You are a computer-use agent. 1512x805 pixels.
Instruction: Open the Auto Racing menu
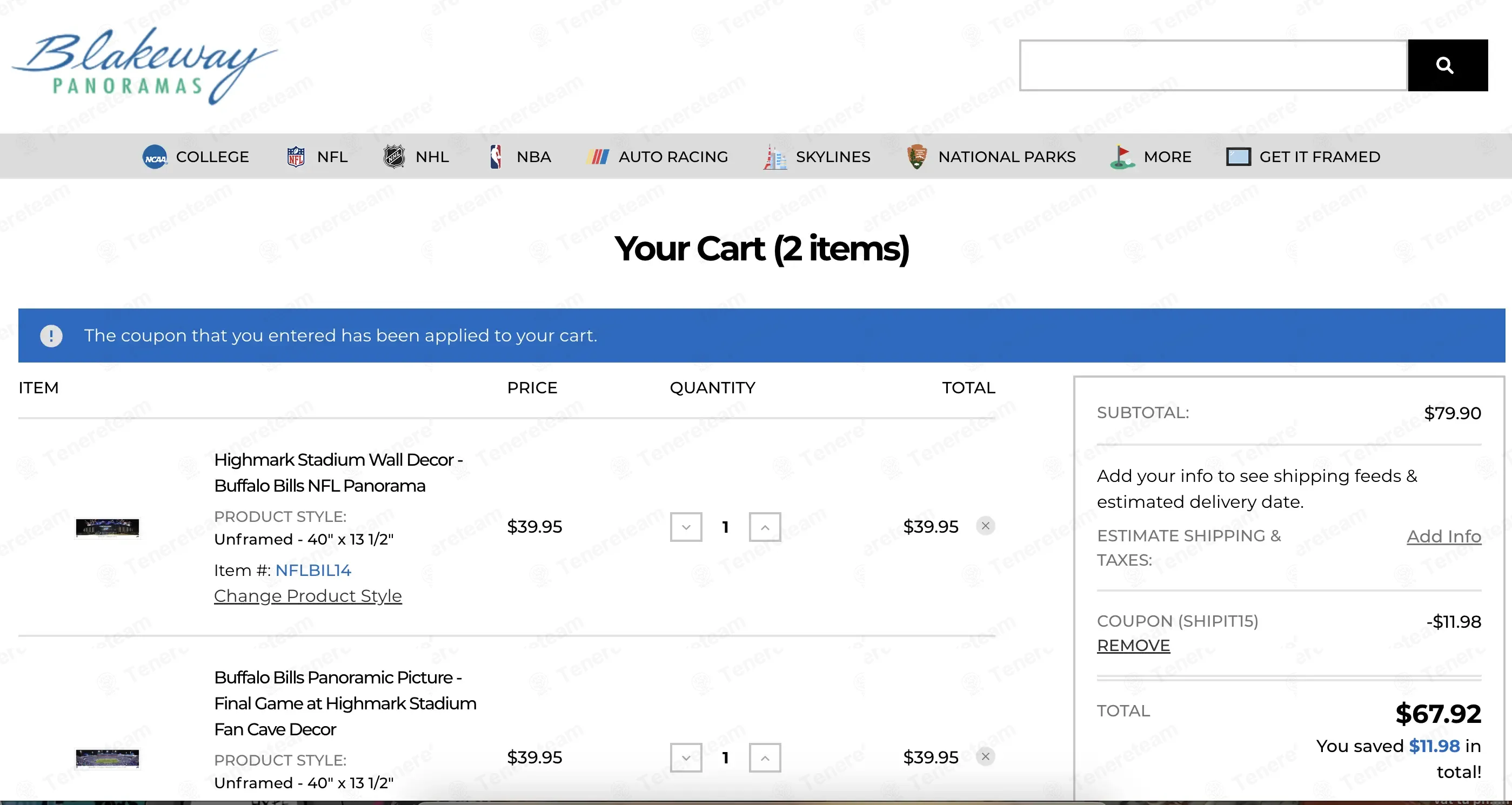click(x=657, y=157)
